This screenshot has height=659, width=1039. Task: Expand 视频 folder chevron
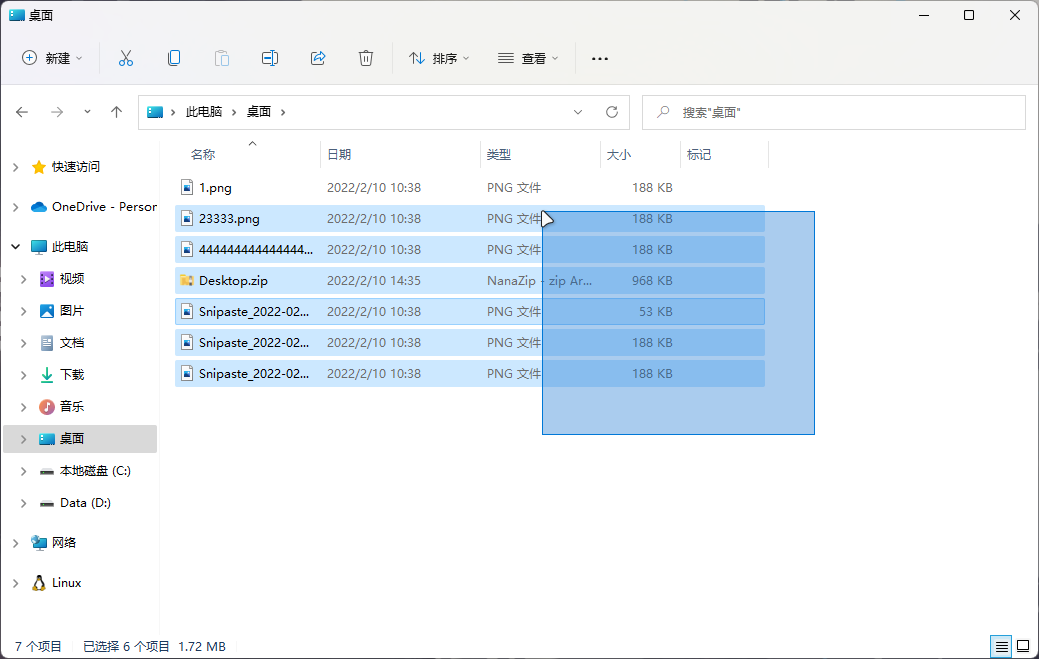(x=23, y=279)
